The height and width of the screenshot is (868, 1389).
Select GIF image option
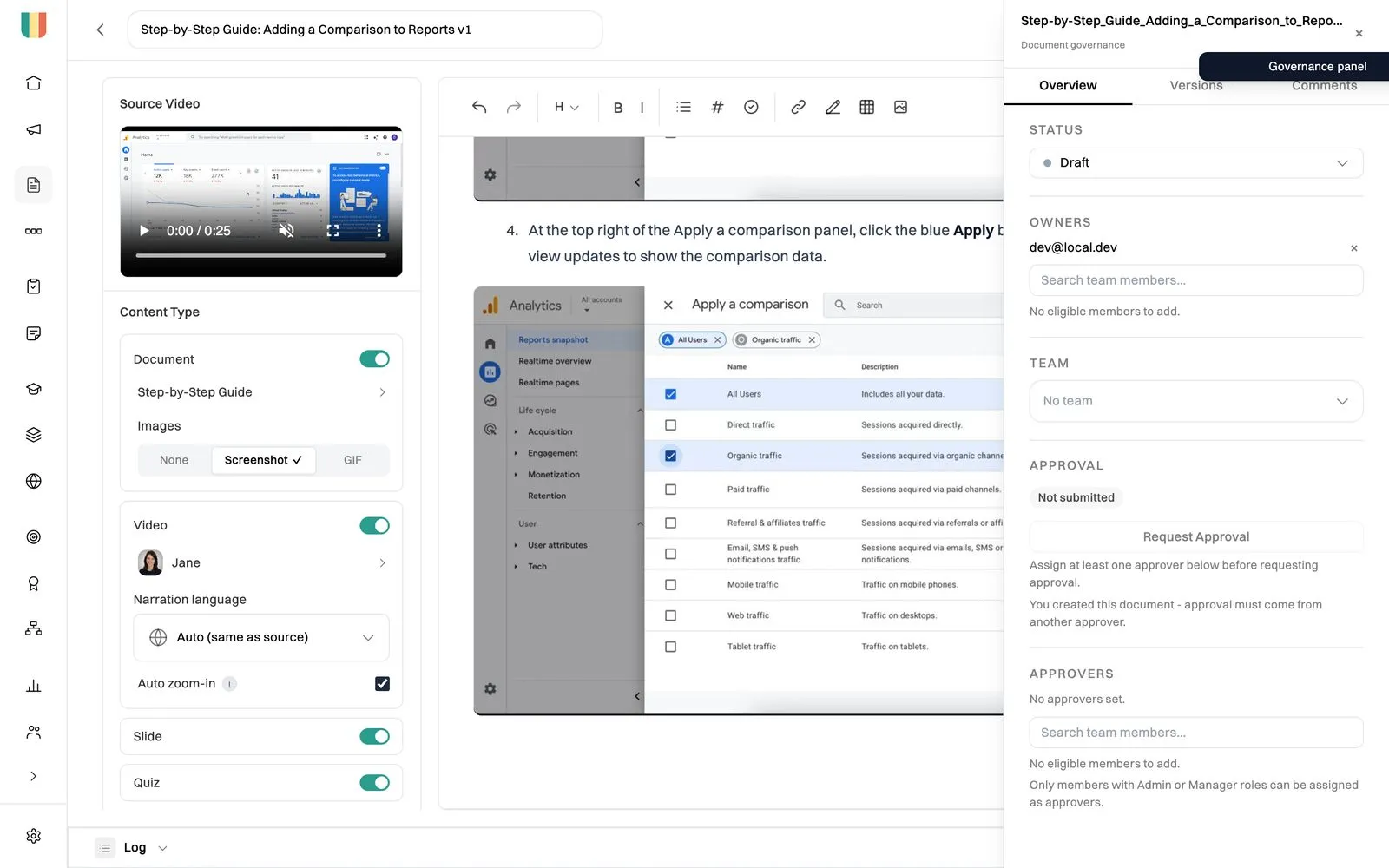[x=352, y=460]
